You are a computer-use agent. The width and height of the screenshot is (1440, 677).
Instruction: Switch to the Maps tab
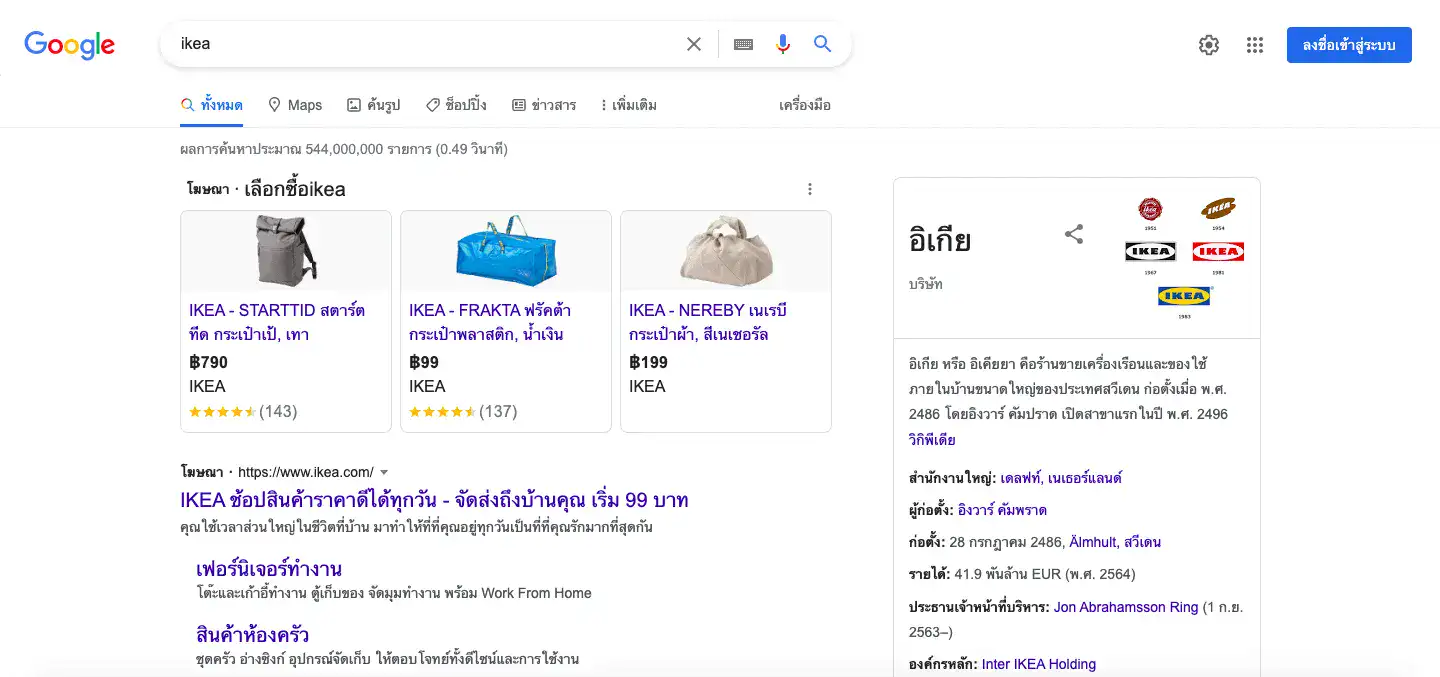click(x=295, y=104)
